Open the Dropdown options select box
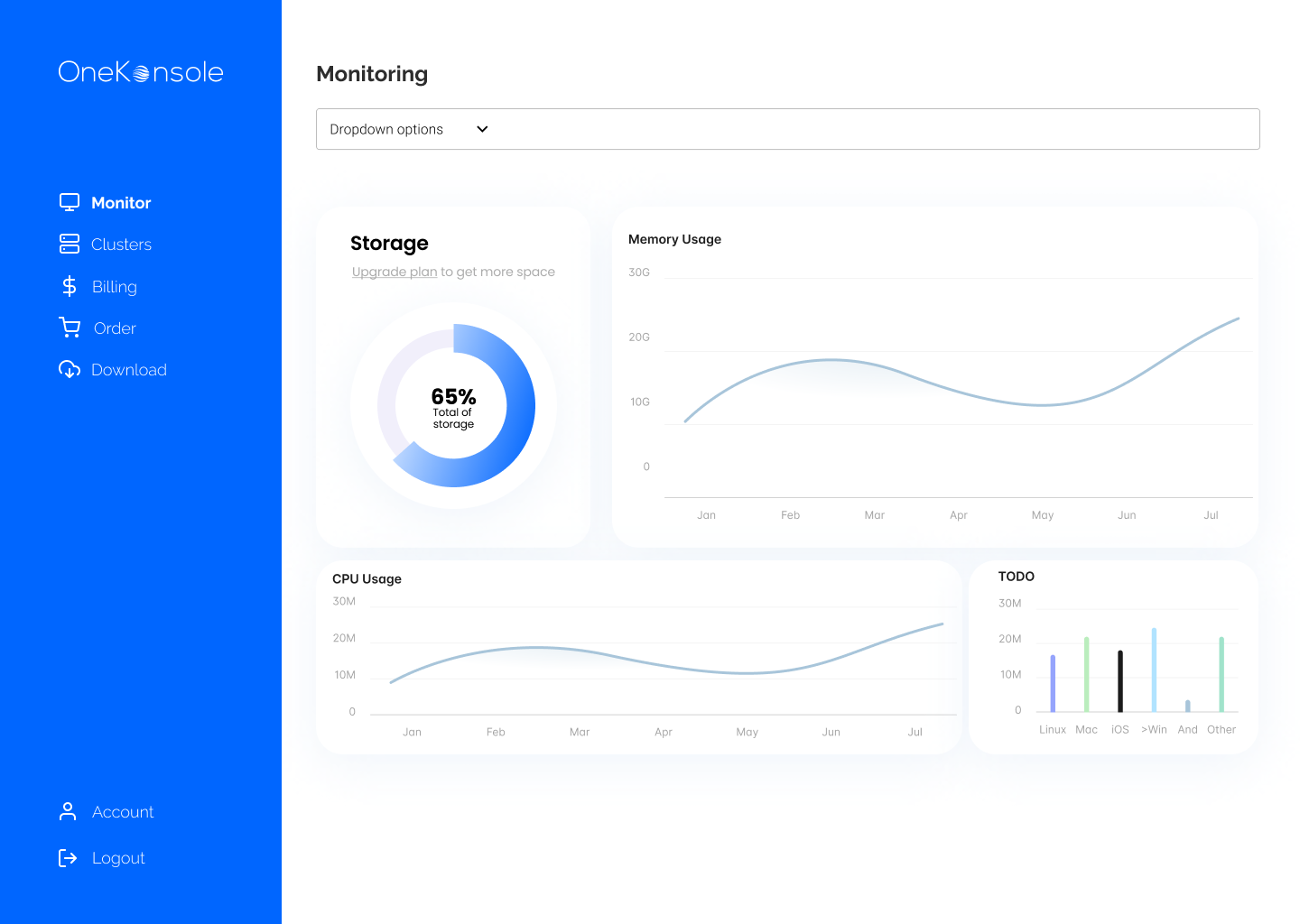The height and width of the screenshot is (924, 1300). pyautogui.click(x=787, y=129)
